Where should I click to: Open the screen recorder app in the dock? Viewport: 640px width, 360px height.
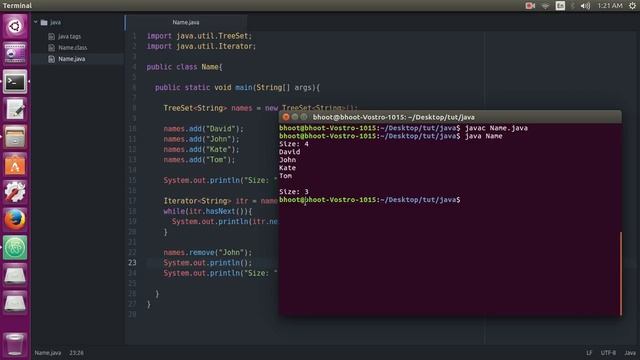tap(15, 54)
